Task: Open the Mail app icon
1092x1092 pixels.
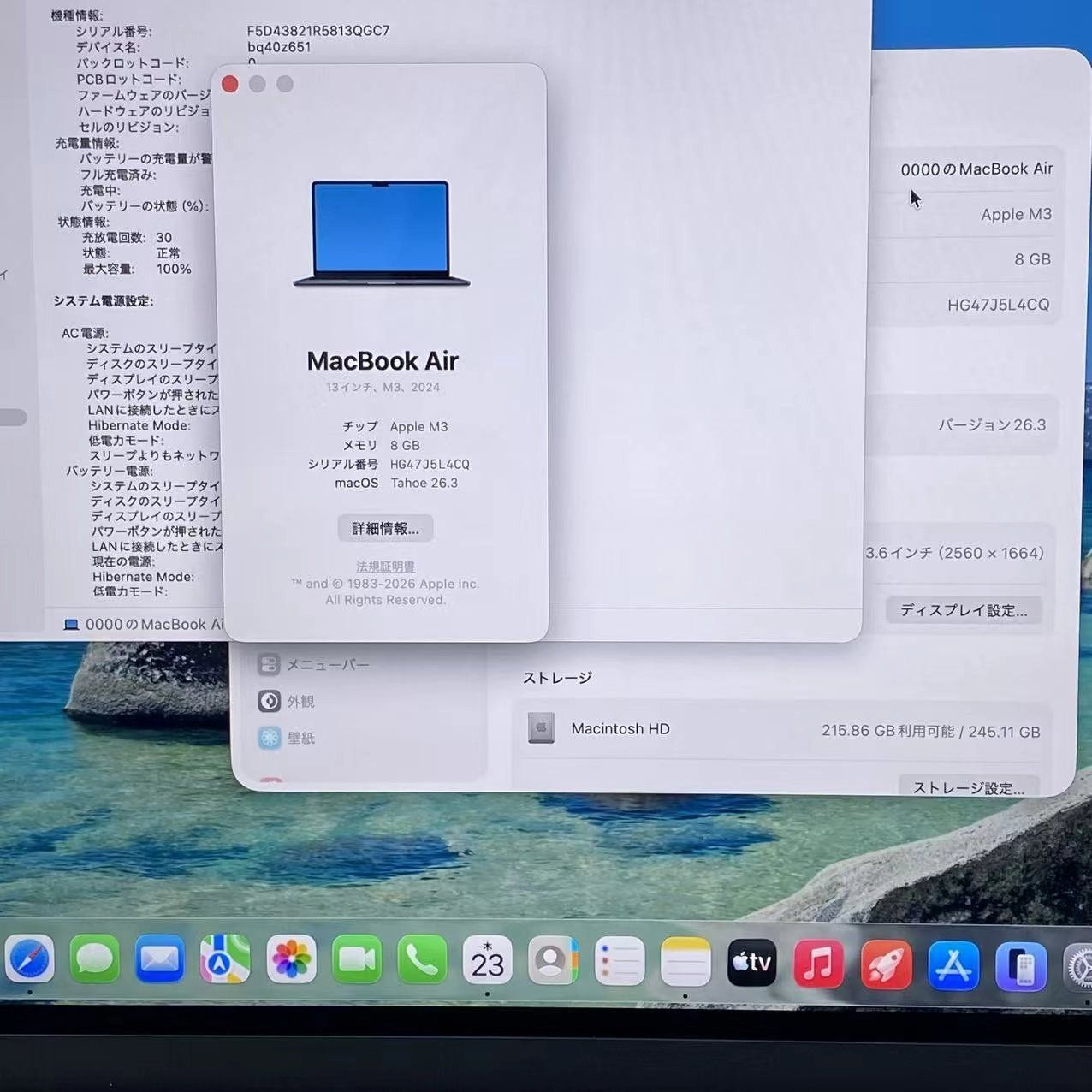Action: [x=160, y=960]
